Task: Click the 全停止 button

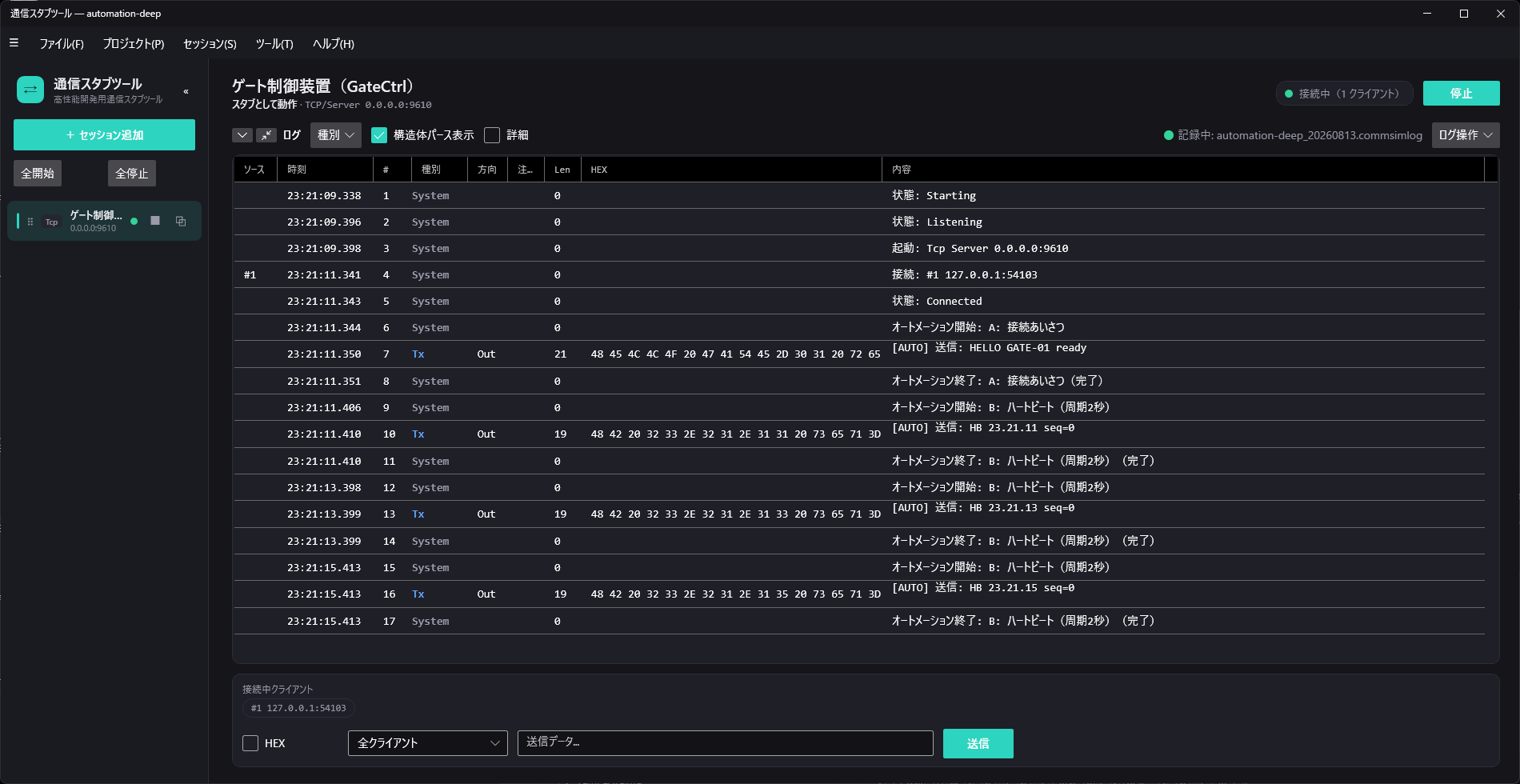Action: coord(132,173)
